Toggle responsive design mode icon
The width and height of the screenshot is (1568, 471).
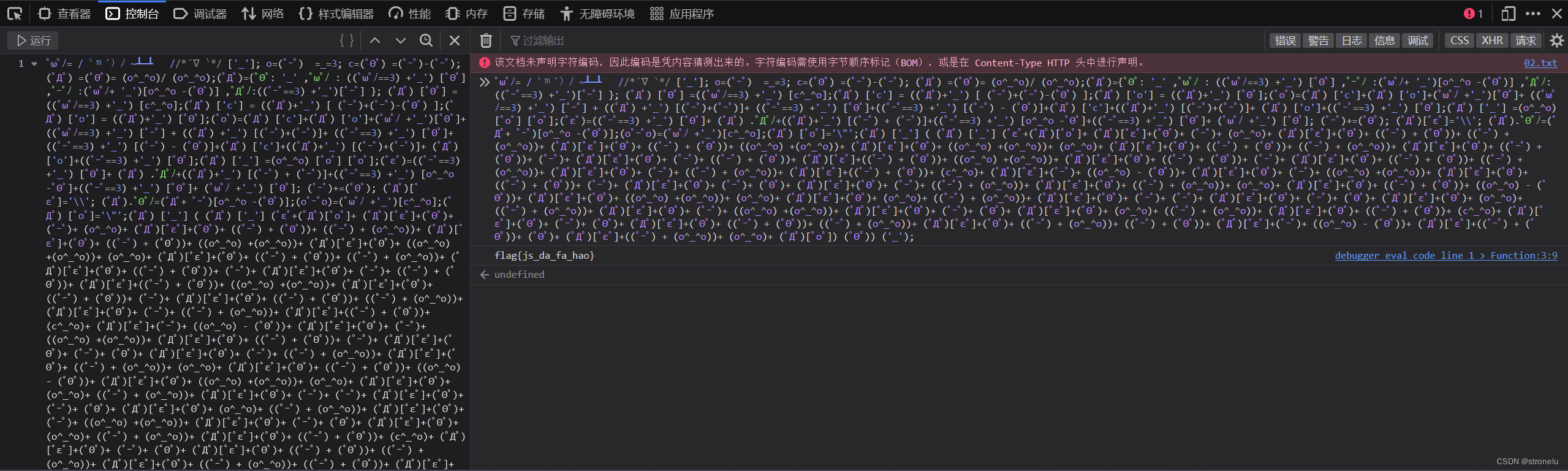(1507, 13)
